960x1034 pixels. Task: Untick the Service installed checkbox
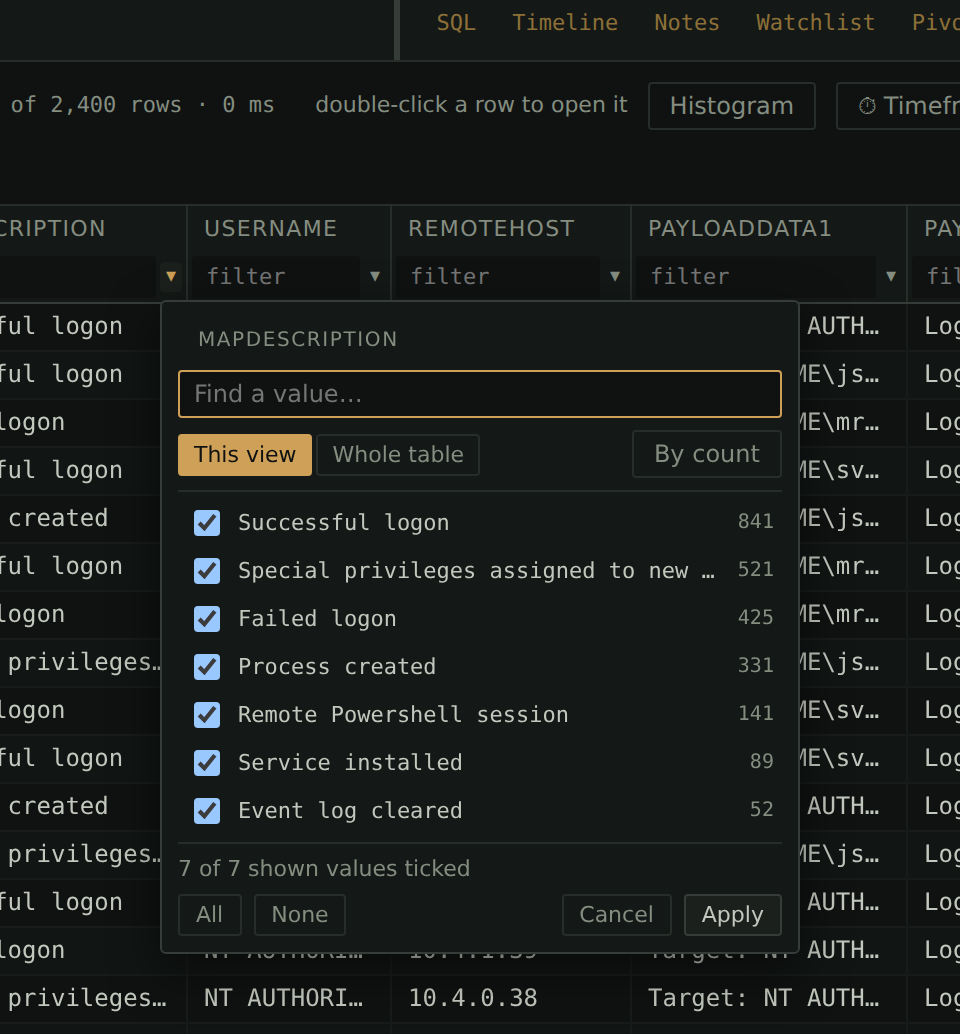(207, 763)
